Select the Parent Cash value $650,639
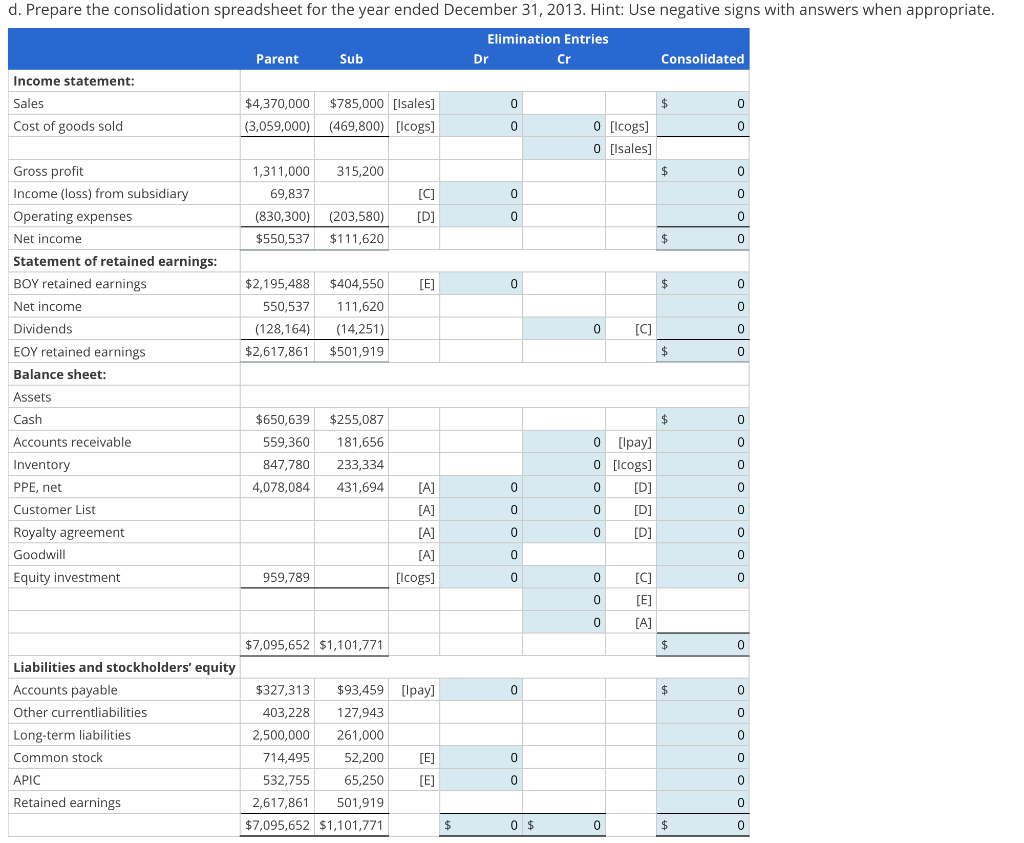This screenshot has height=843, width=1024. 283,419
